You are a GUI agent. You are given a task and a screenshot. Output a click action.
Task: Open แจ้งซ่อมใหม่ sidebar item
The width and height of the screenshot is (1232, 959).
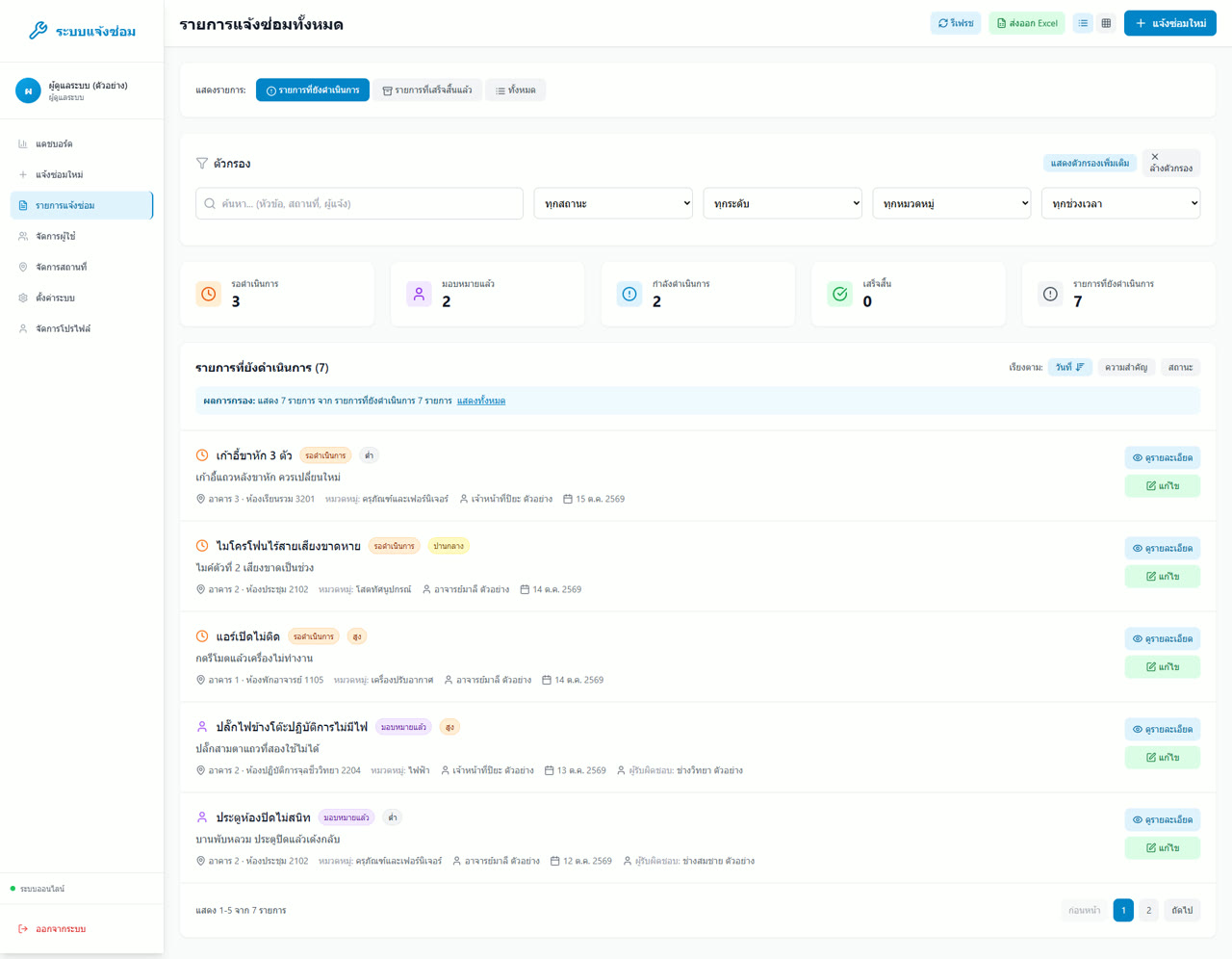[x=82, y=174]
